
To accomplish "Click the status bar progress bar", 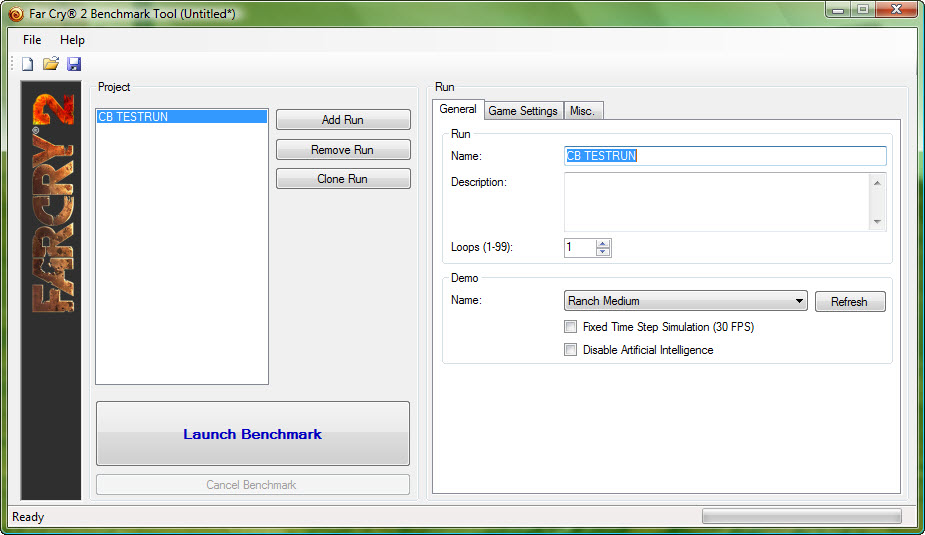I will 802,517.
